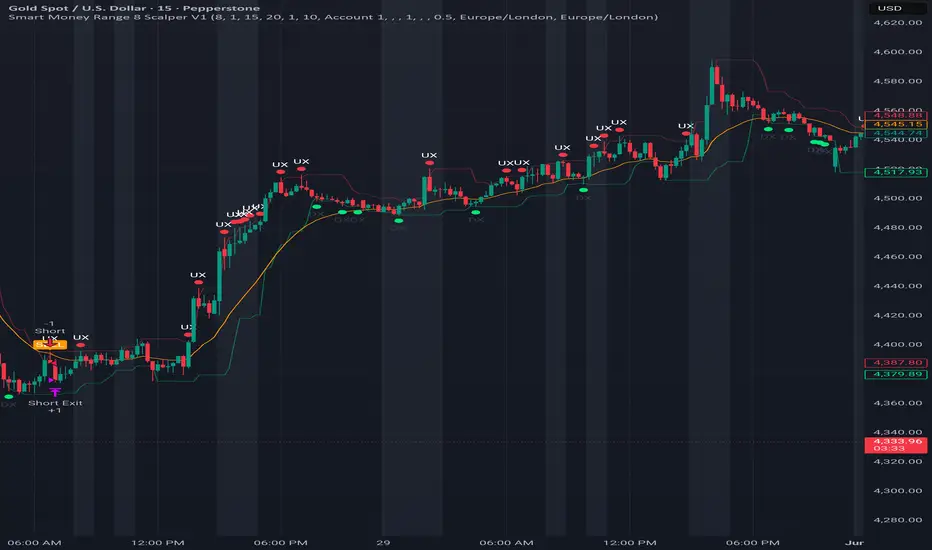Click the "Short" entry label above SELL
Screen dimensions: 932x550
(49, 331)
